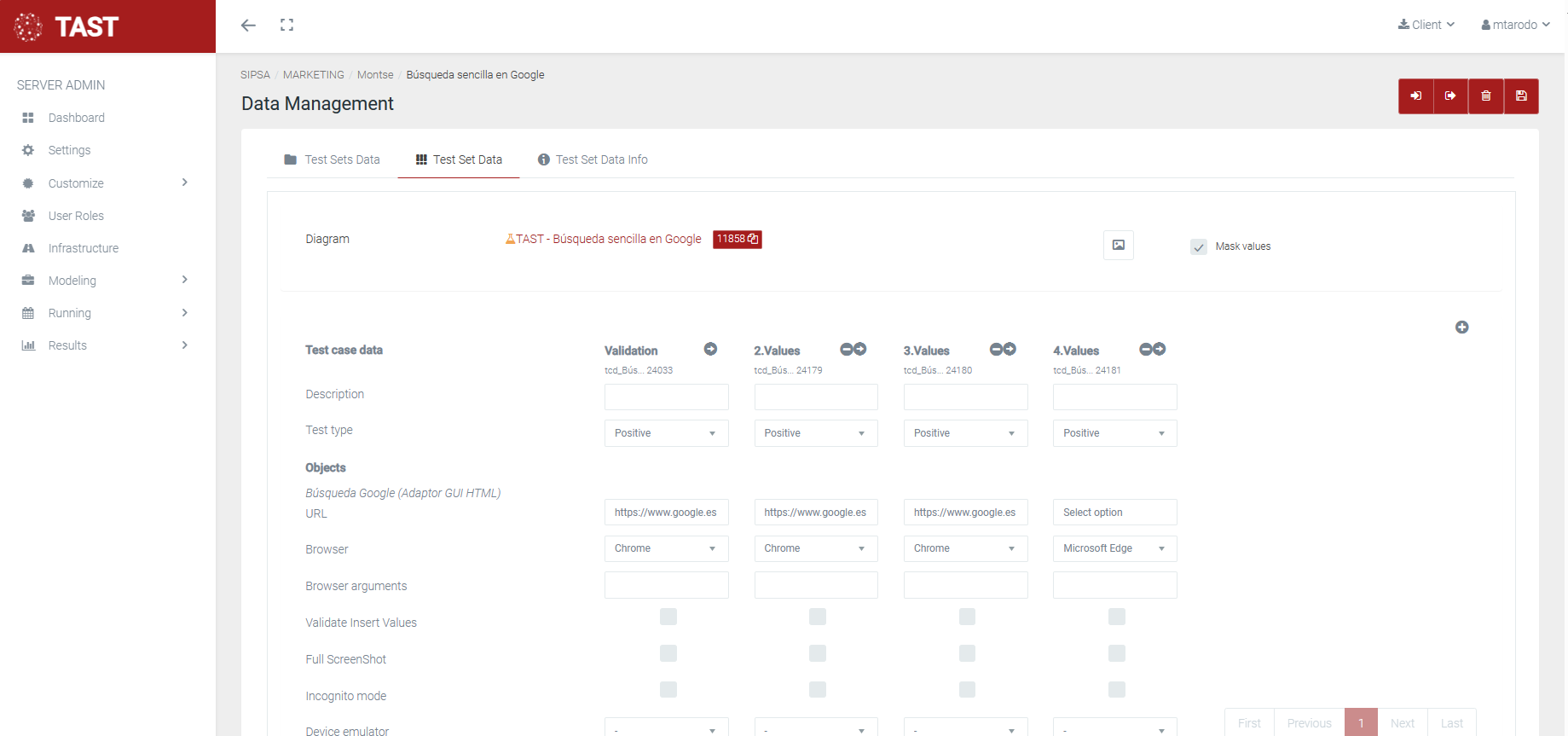1568x736 pixels.
Task: Open the Browser dropdown showing Microsoft Edge
Action: pyautogui.click(x=1114, y=548)
